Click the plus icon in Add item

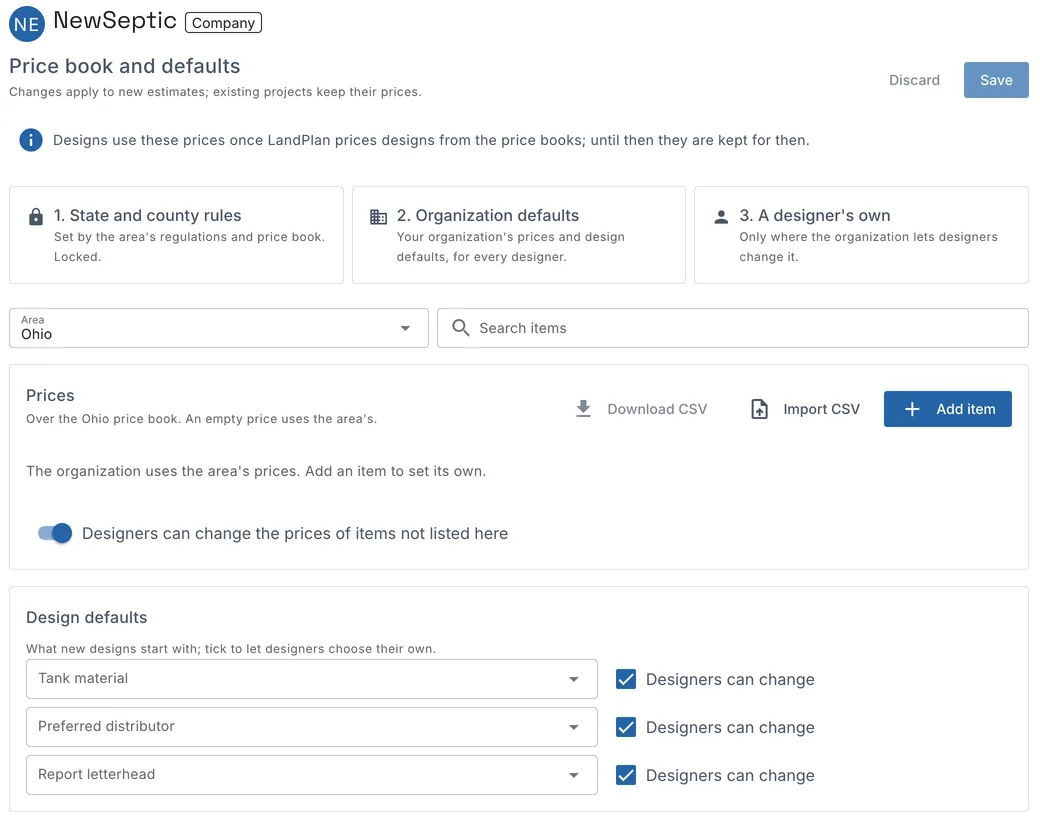(x=912, y=409)
